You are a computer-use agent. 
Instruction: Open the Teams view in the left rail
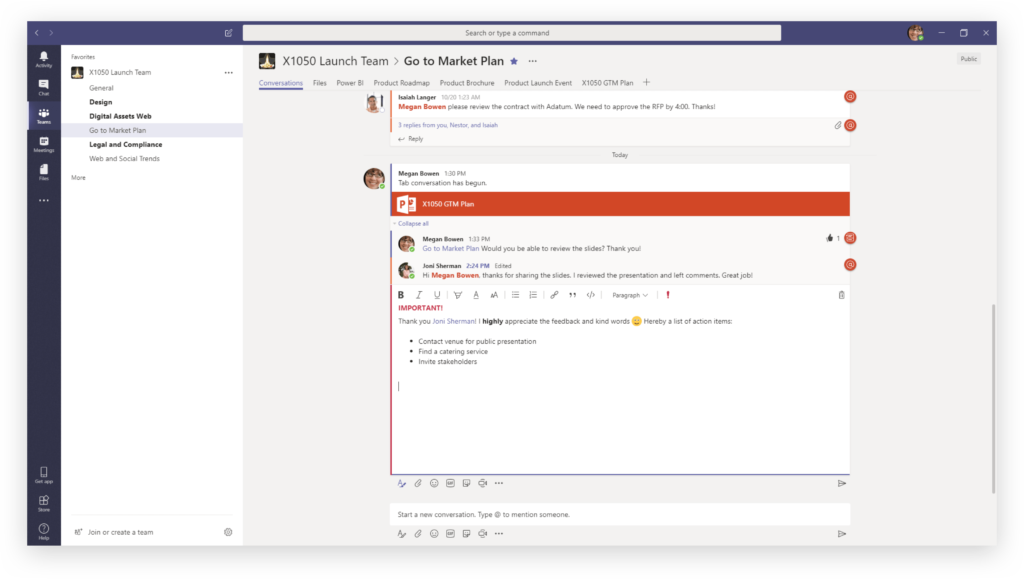pos(44,116)
